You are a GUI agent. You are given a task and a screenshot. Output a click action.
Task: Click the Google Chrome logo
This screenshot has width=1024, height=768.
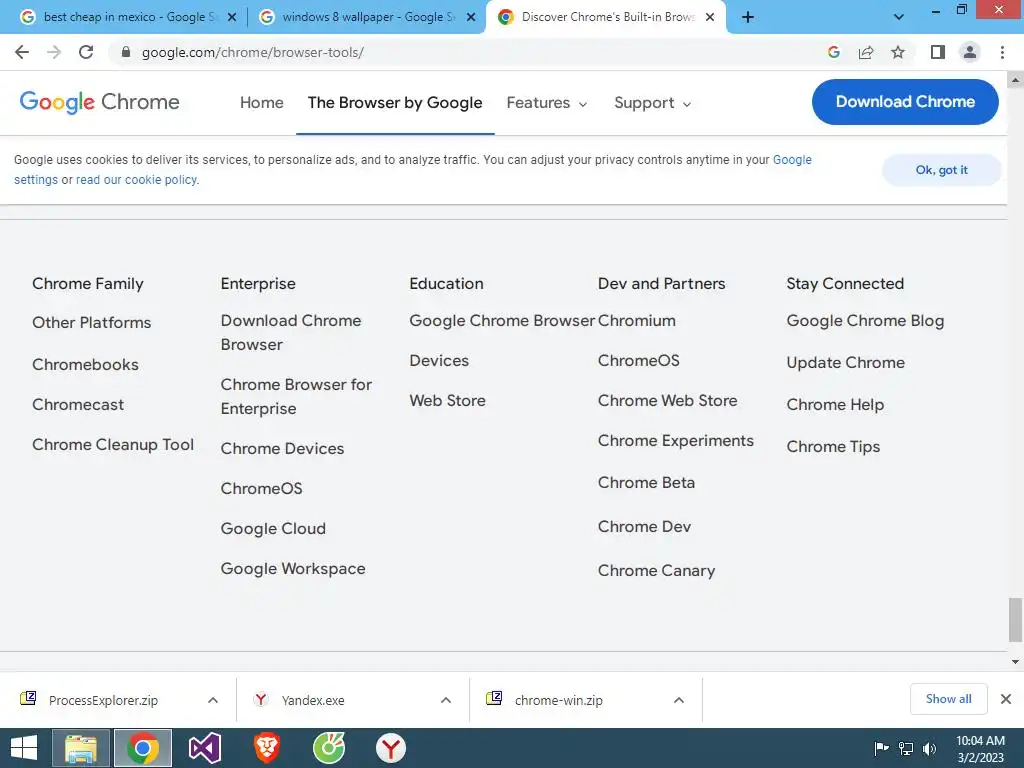(99, 103)
